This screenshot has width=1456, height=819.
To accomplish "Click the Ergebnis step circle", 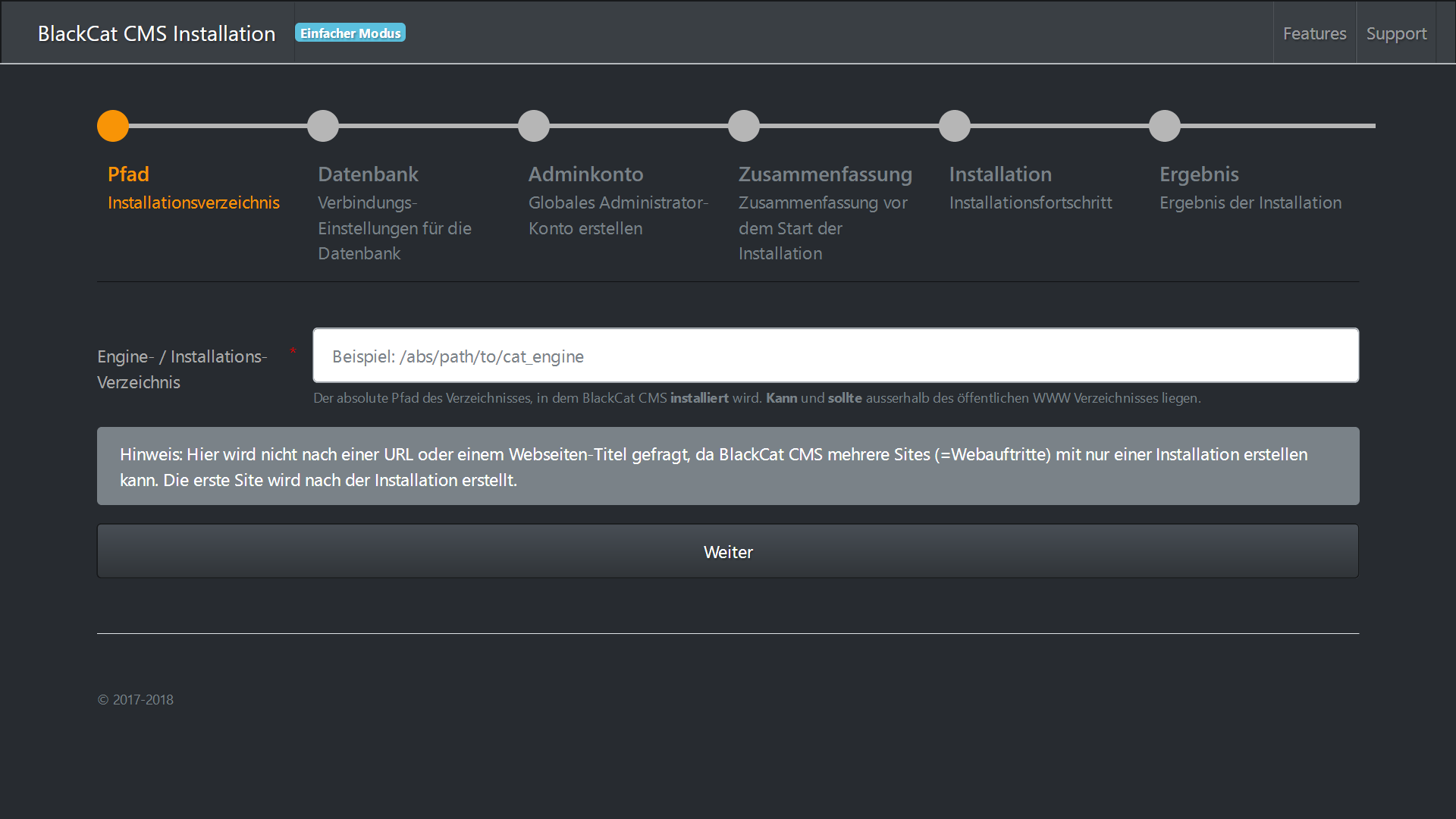I will pos(1165,126).
